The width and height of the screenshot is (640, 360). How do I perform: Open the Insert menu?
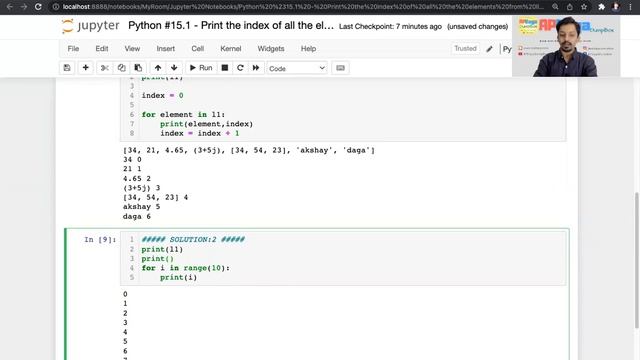pos(165,49)
